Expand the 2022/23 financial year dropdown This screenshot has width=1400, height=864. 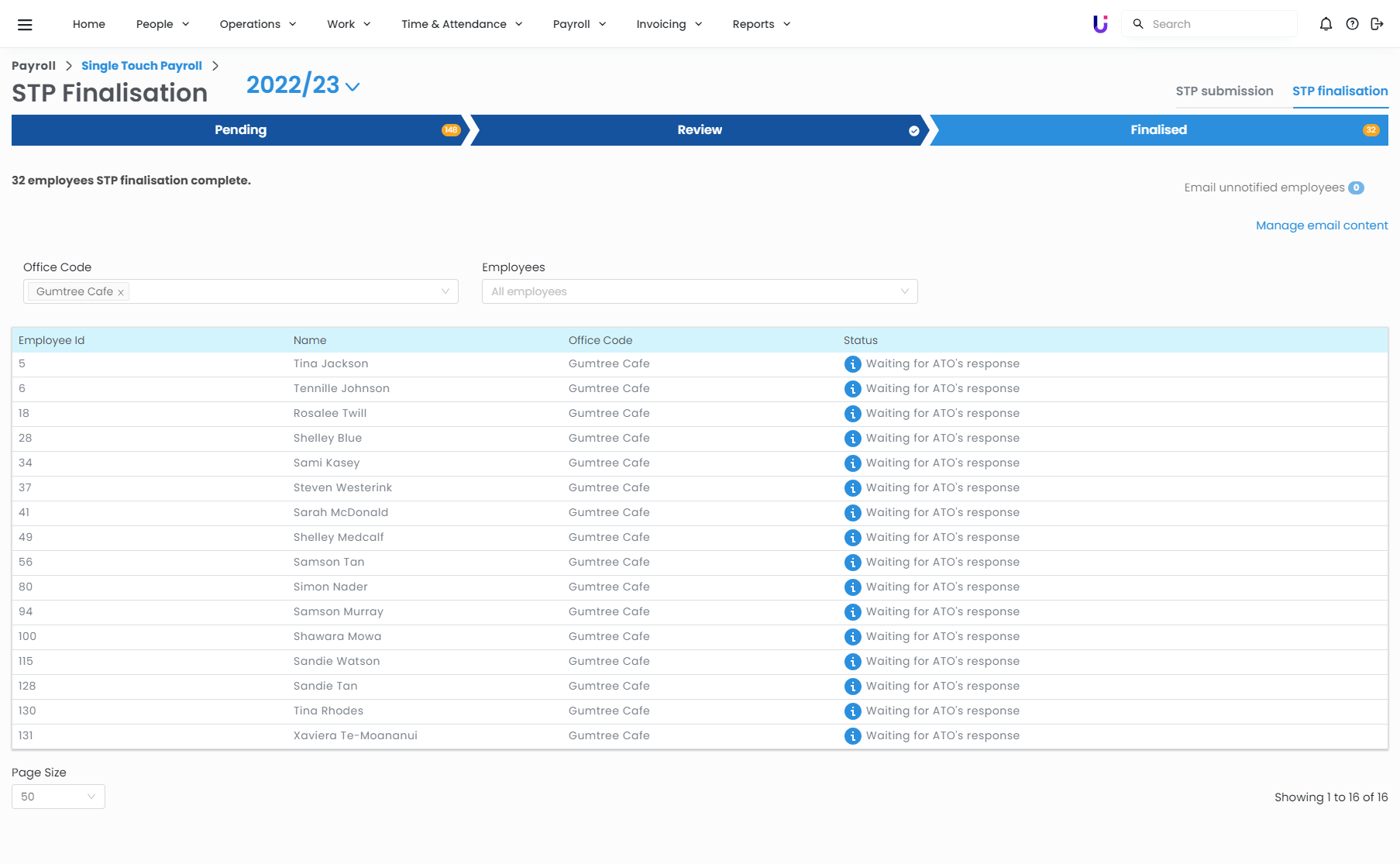coord(303,85)
